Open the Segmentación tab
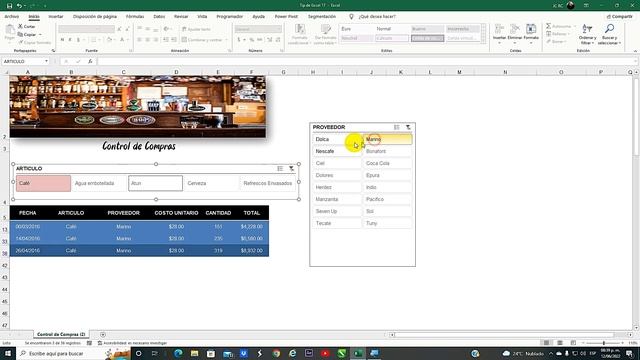The width and height of the screenshot is (640, 360). (322, 17)
